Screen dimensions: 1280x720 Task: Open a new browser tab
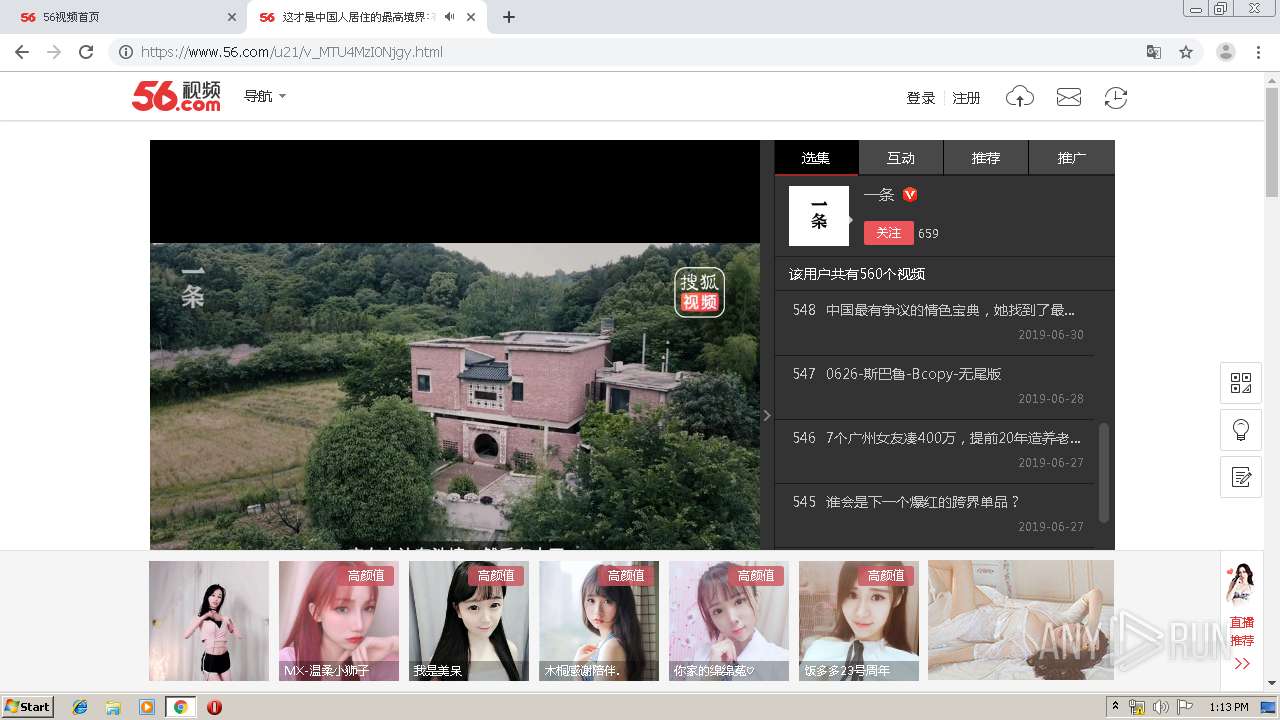(509, 17)
